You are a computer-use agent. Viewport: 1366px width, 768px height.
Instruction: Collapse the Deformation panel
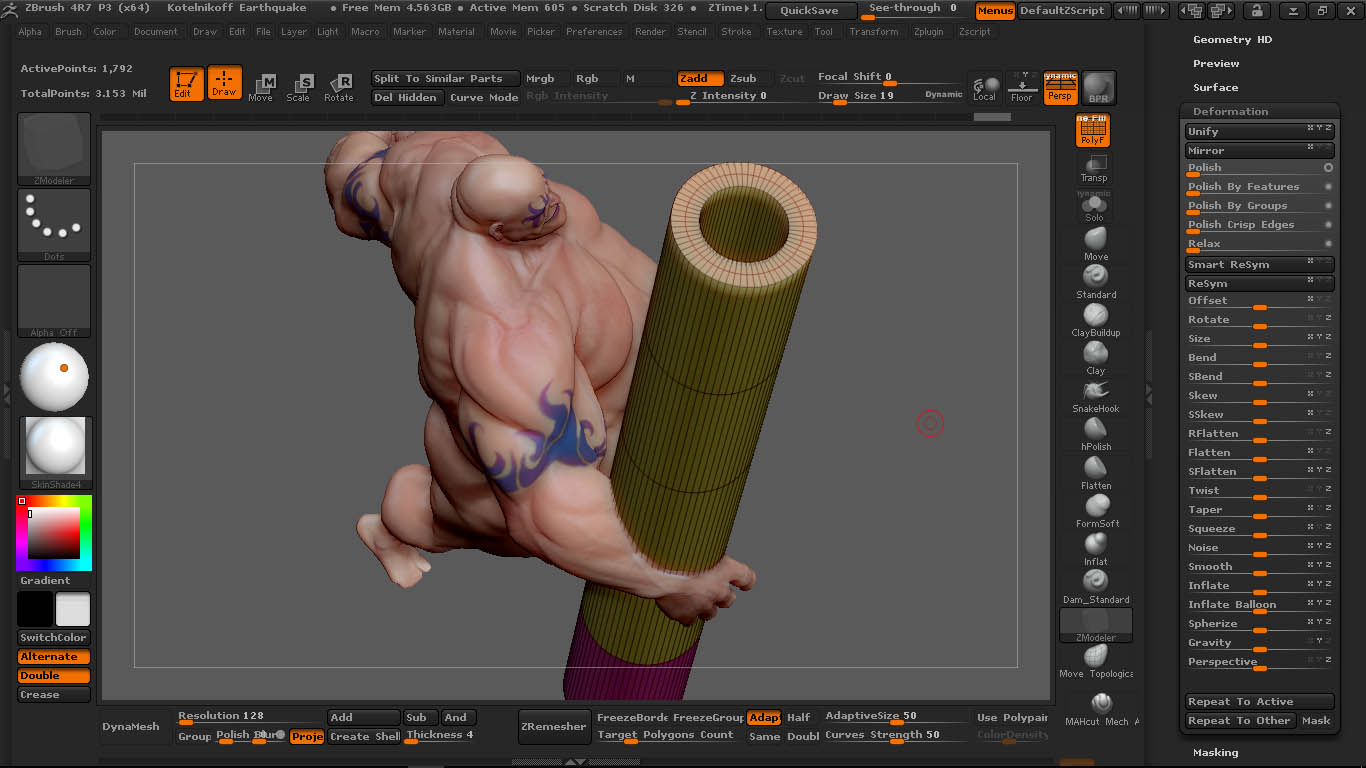click(x=1228, y=110)
